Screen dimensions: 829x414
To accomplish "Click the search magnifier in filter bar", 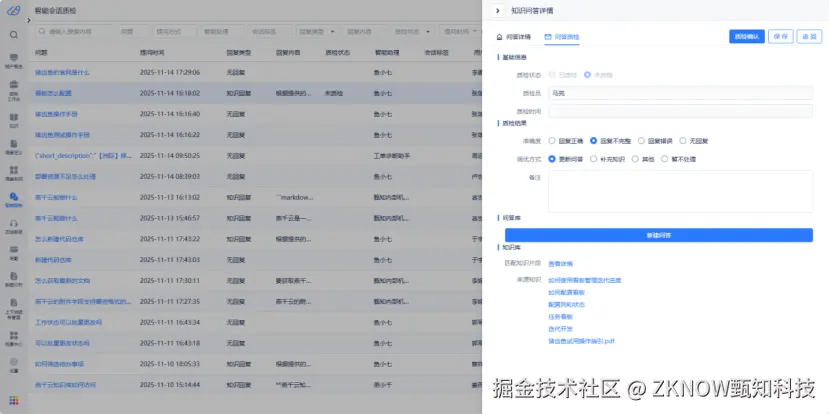I will click(42, 32).
